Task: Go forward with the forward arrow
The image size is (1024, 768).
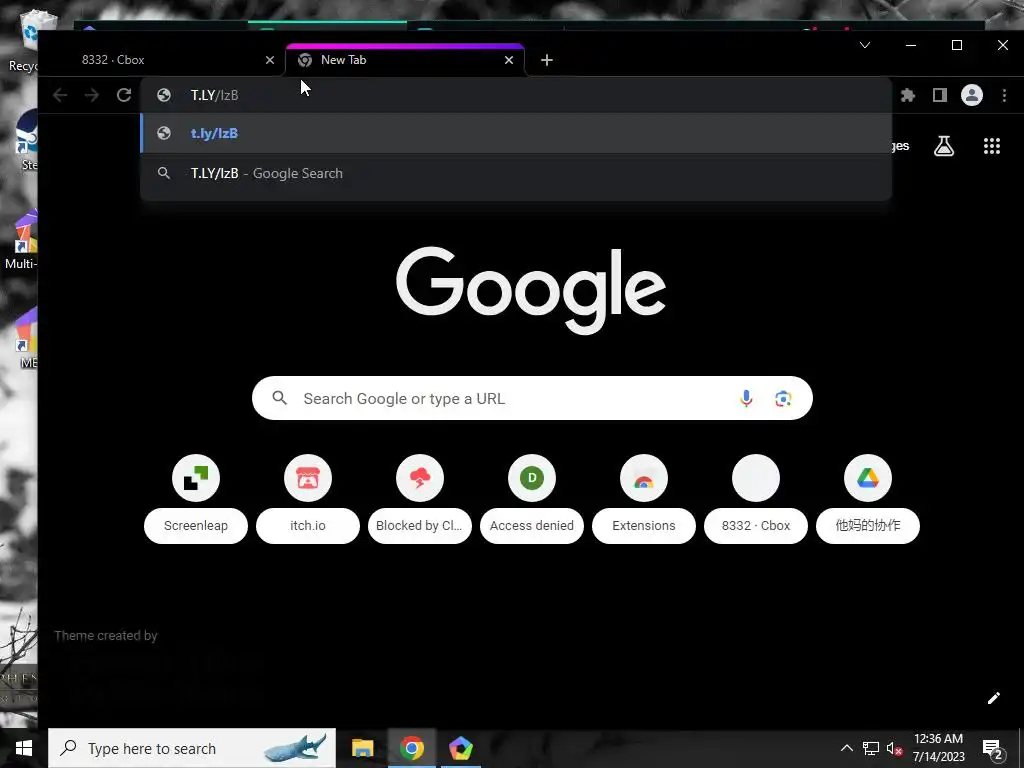Action: 92,95
